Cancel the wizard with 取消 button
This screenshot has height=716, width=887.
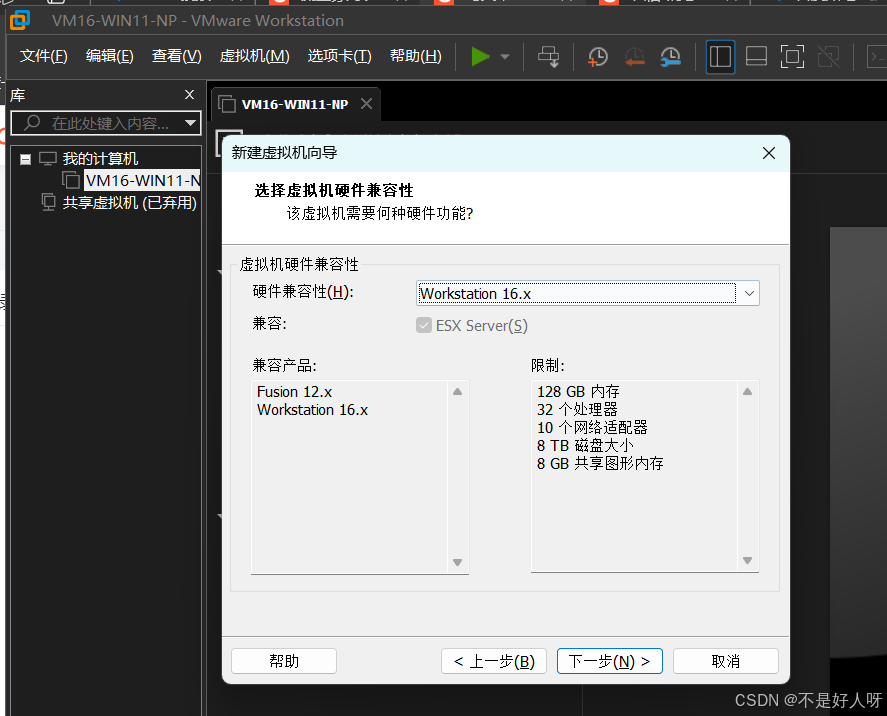tap(726, 661)
